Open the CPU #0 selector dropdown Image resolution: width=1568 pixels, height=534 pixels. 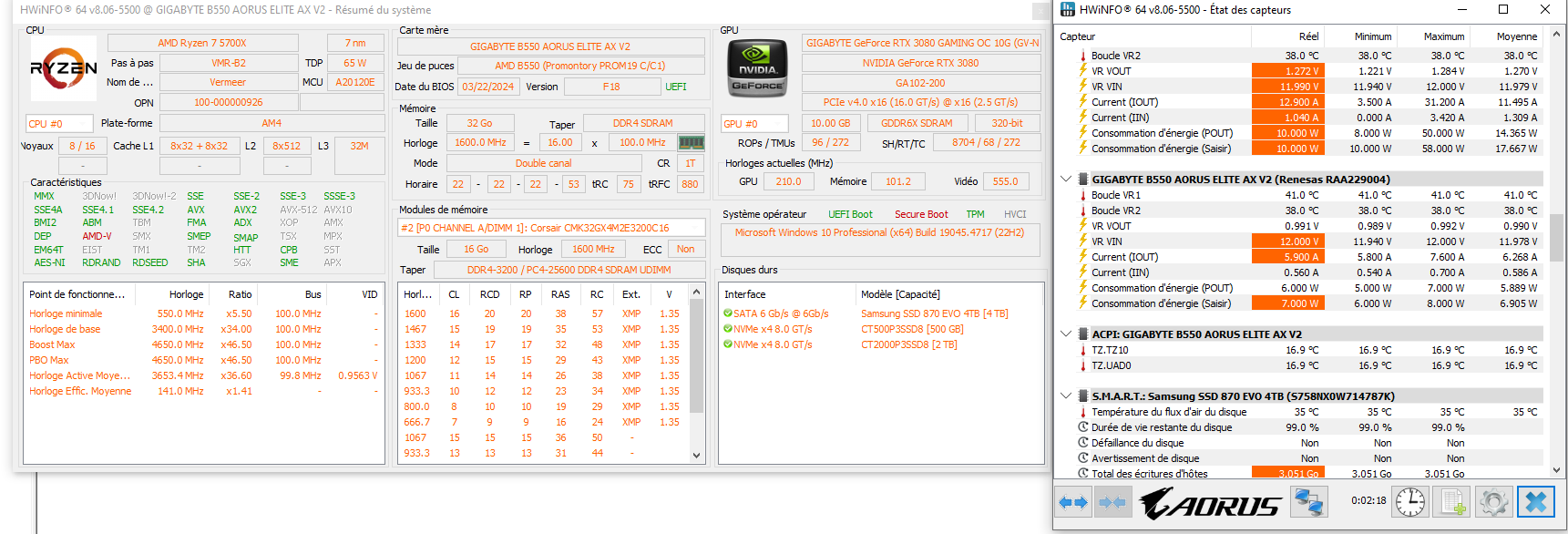coord(59,123)
